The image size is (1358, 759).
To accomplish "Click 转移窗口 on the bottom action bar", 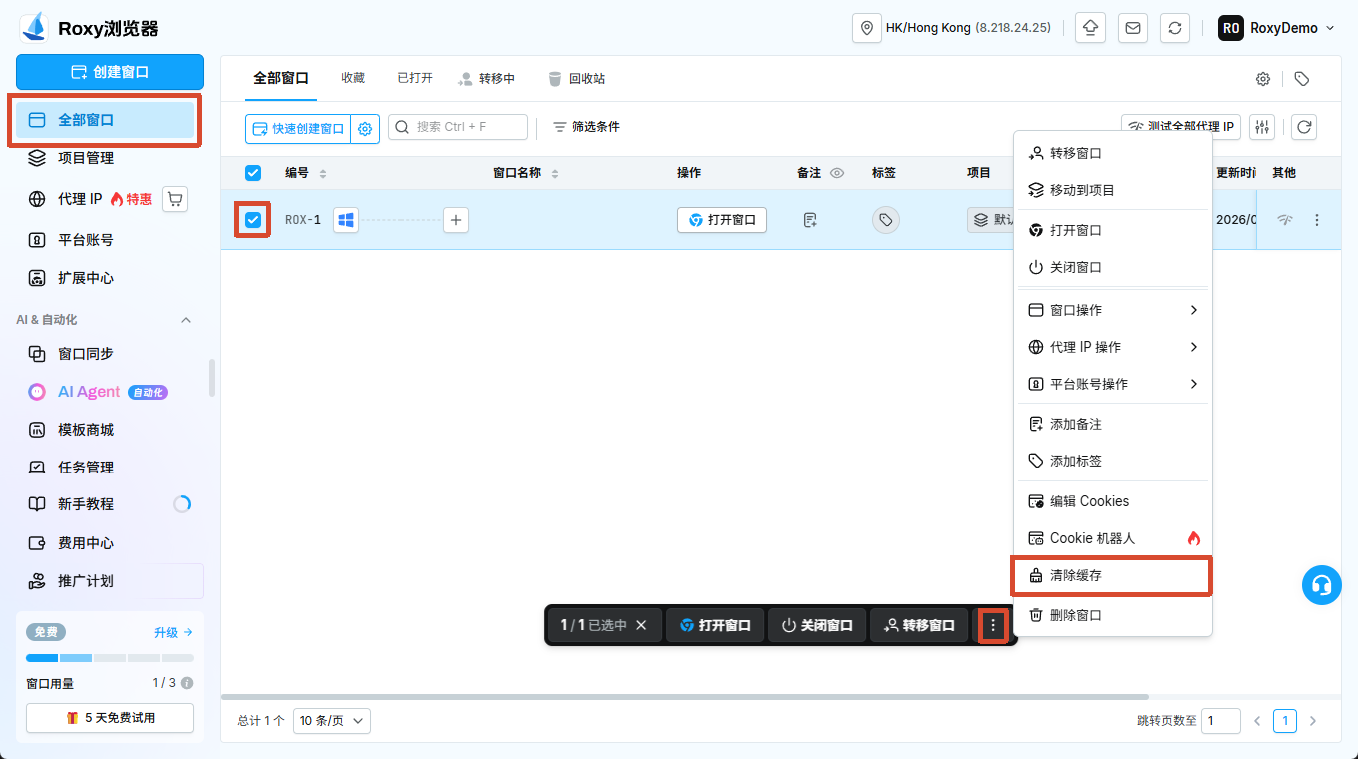I will point(919,625).
